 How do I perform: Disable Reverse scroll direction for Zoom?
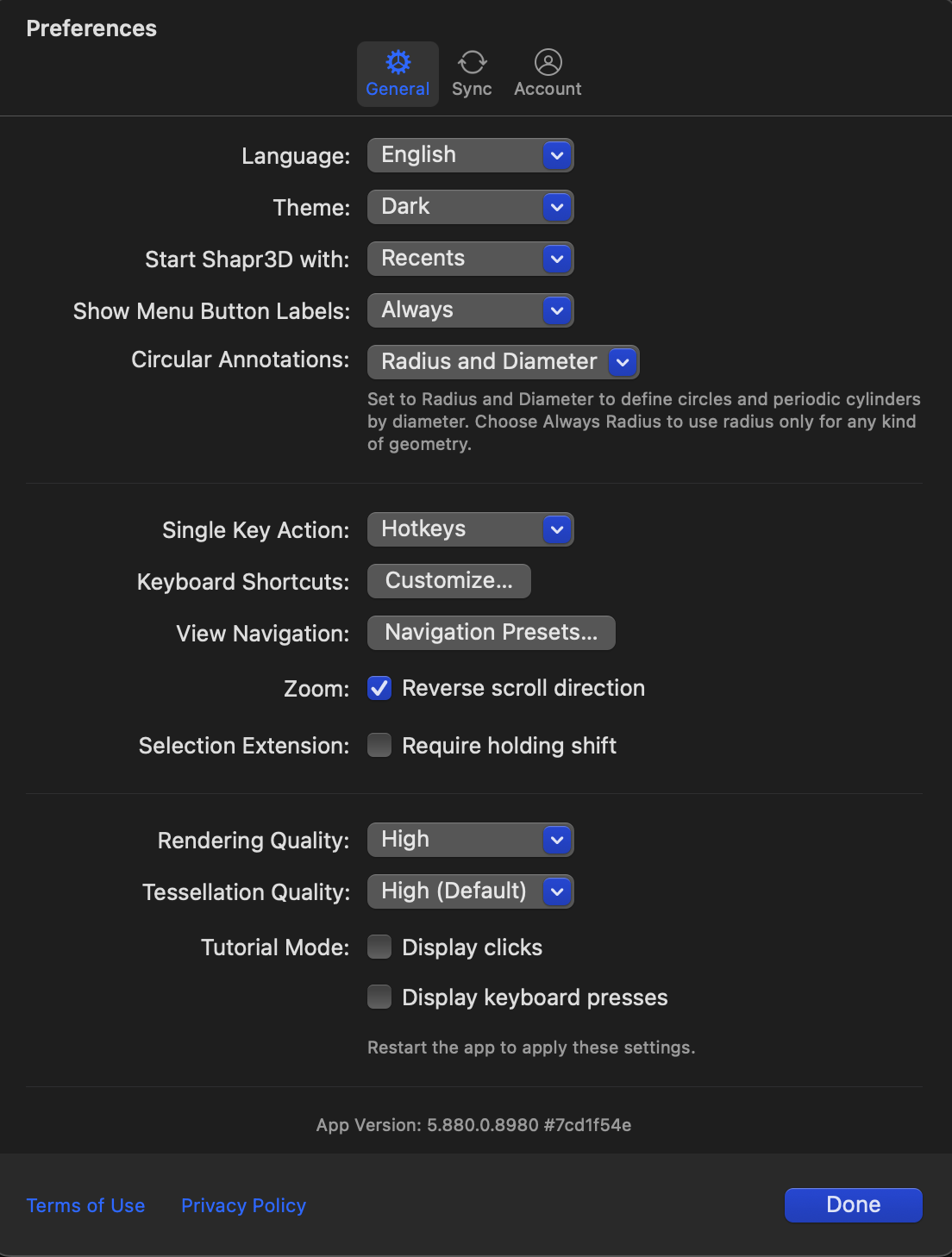379,688
